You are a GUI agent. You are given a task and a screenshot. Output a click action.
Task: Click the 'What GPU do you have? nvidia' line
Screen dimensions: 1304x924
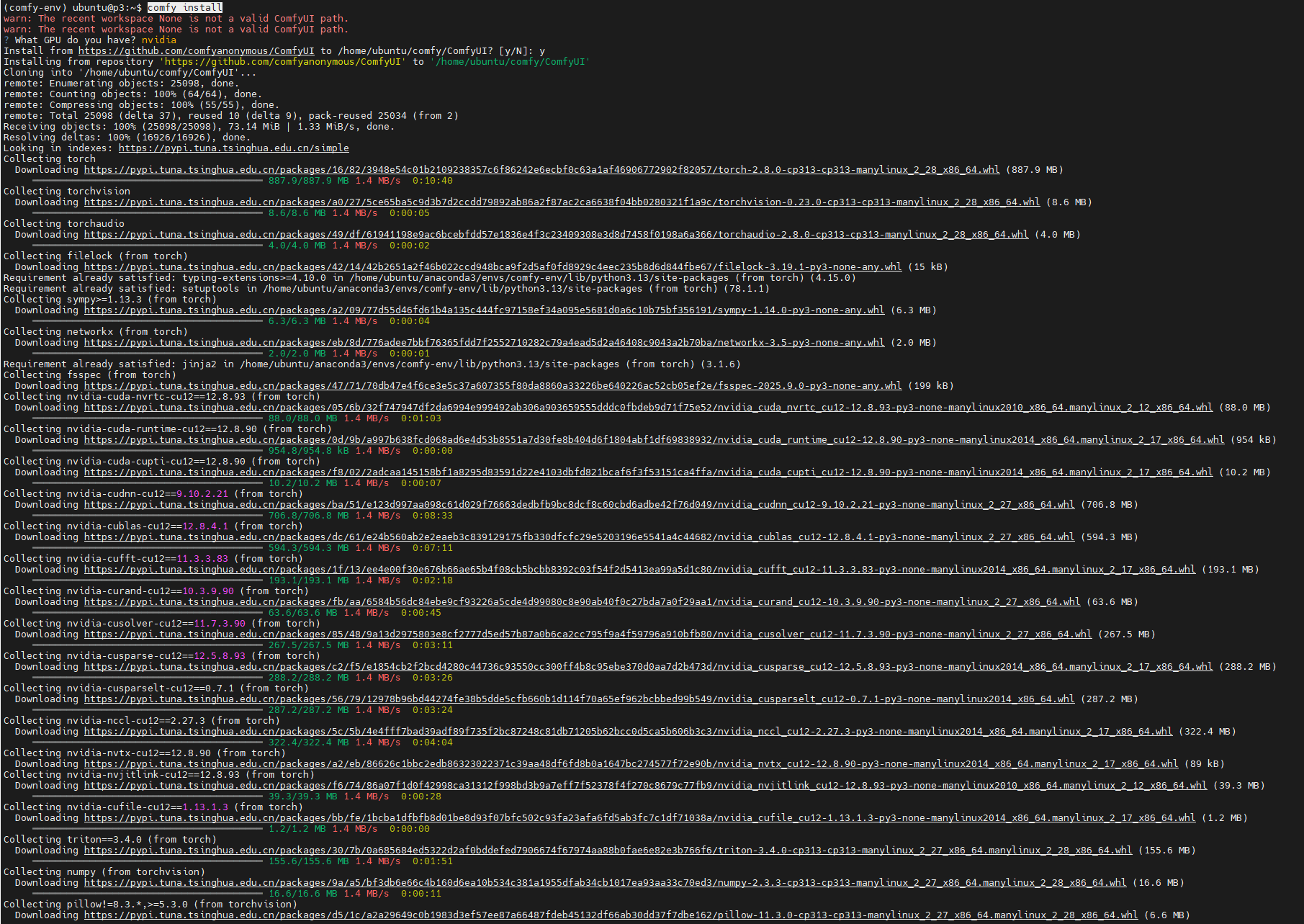(x=90, y=40)
